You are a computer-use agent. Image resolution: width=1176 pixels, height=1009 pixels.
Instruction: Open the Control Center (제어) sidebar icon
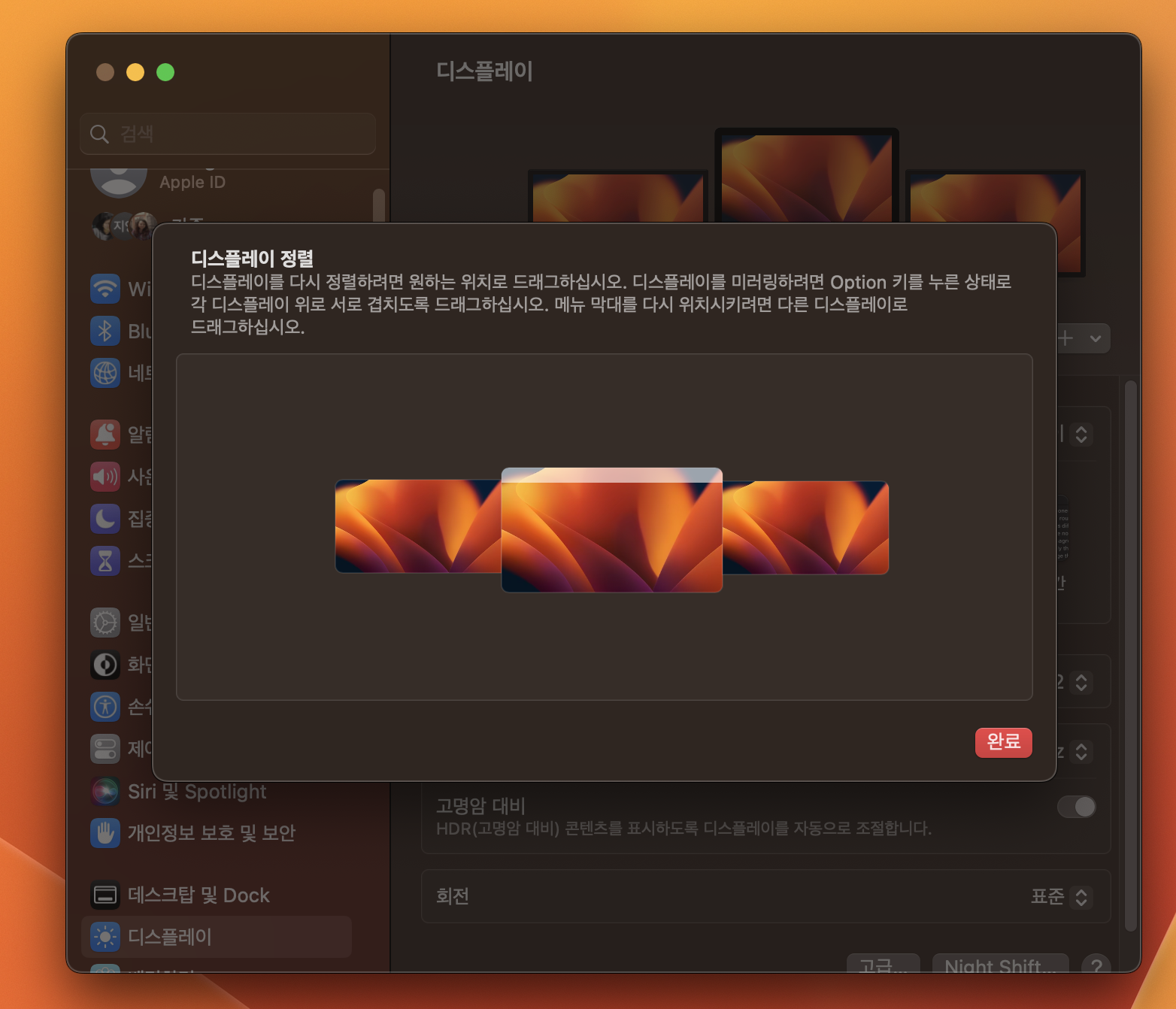(x=105, y=749)
